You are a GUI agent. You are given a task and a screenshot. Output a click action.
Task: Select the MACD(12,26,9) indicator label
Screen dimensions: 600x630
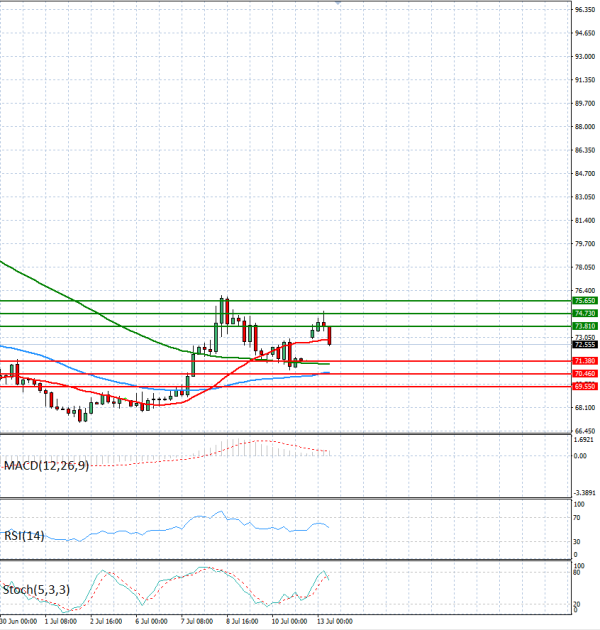[x=46, y=466]
